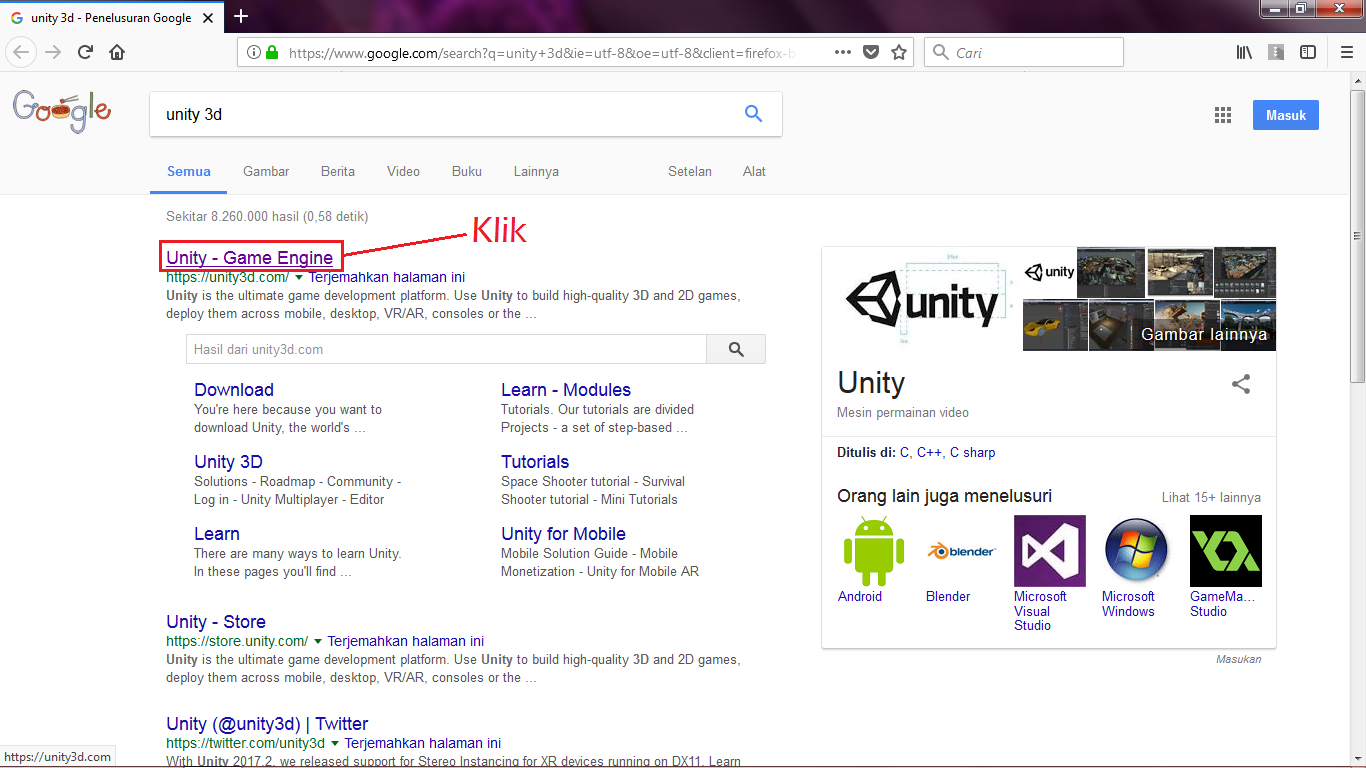
Task: Open the Unity - Game Engine result
Action: coord(250,257)
